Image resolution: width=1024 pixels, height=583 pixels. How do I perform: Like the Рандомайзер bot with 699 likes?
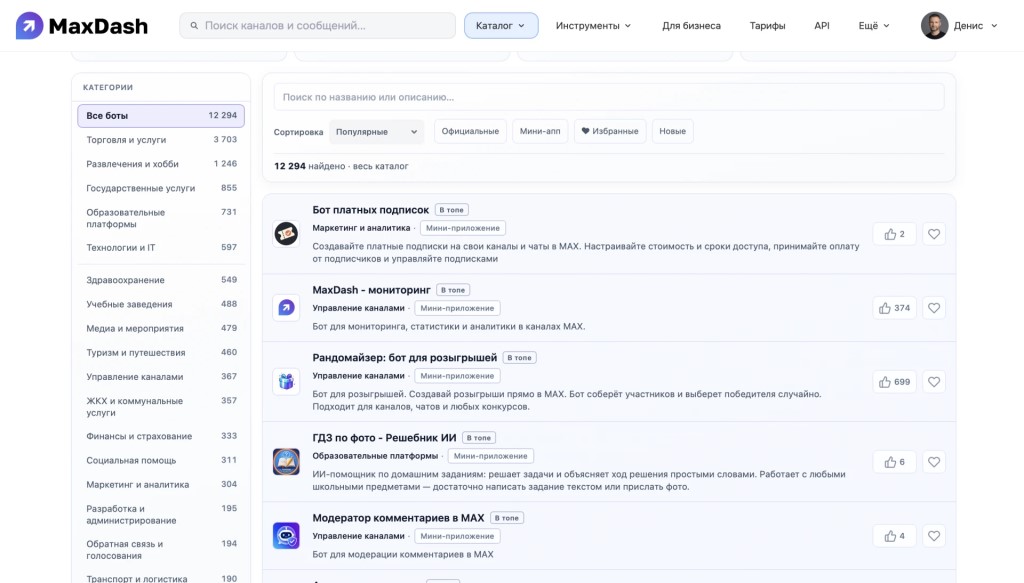point(895,382)
